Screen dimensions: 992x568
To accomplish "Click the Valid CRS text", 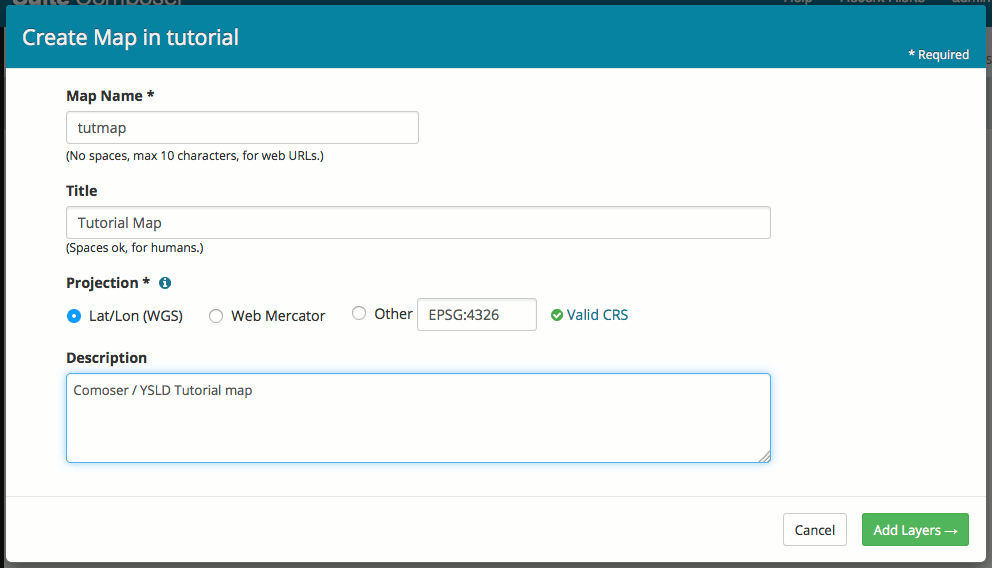I will 597,315.
